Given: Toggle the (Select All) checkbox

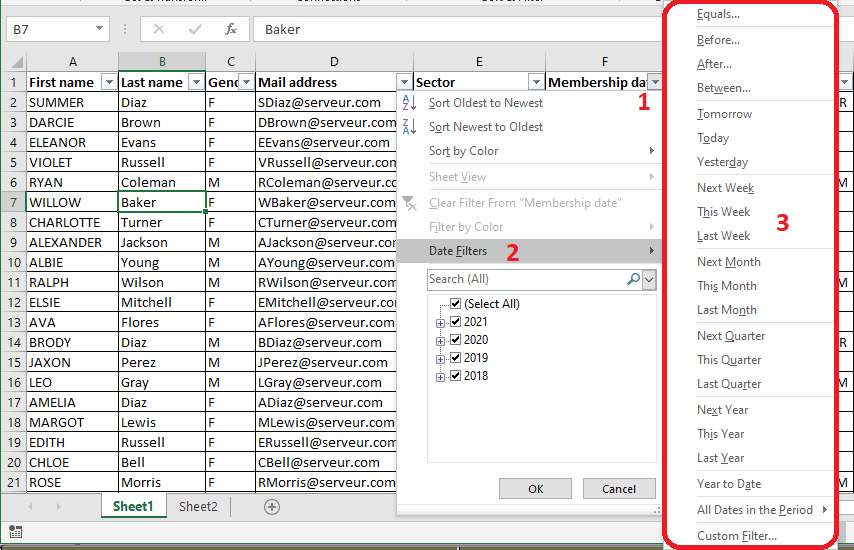Looking at the screenshot, I should (x=456, y=304).
